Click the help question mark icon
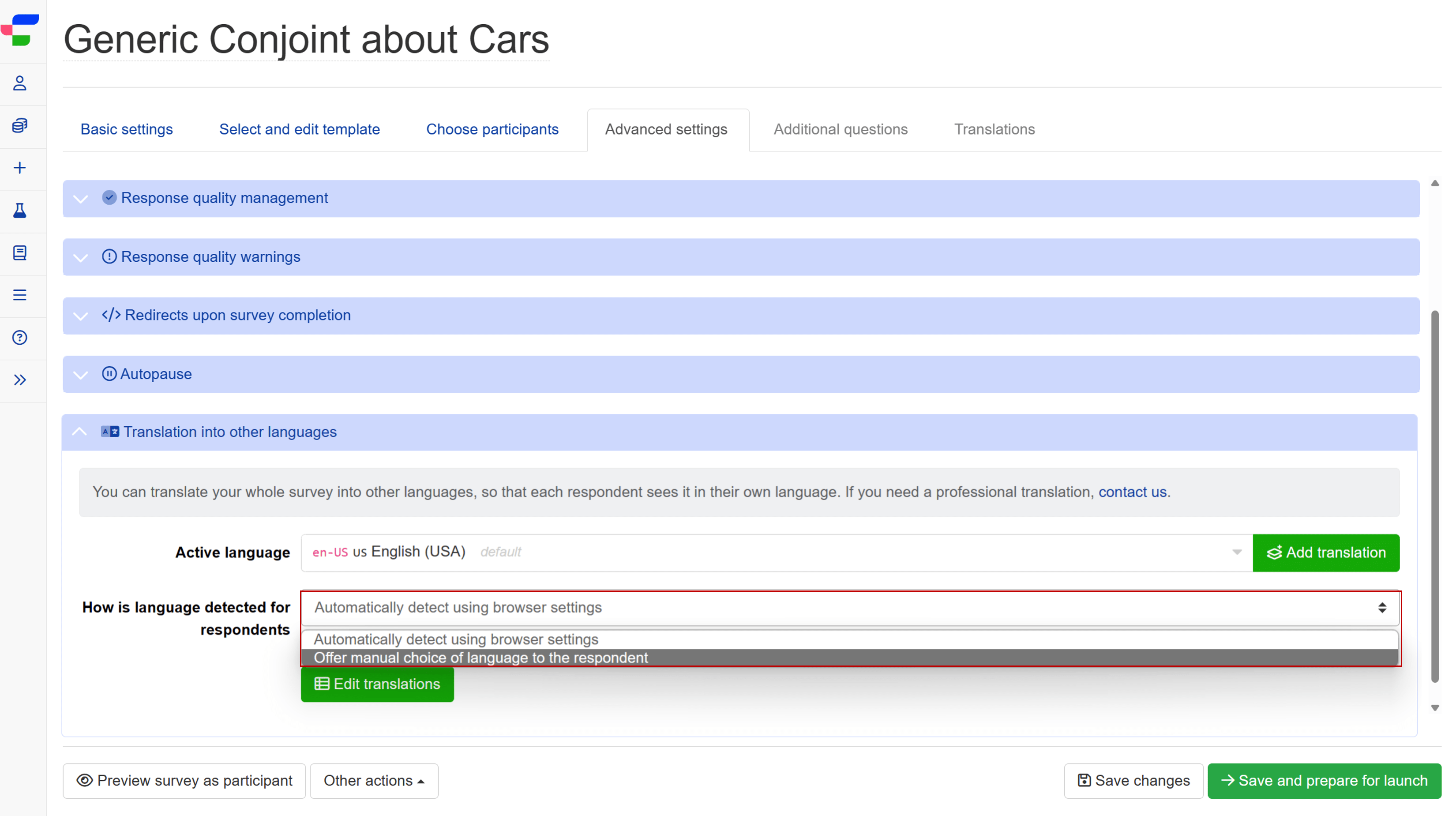 coord(20,338)
